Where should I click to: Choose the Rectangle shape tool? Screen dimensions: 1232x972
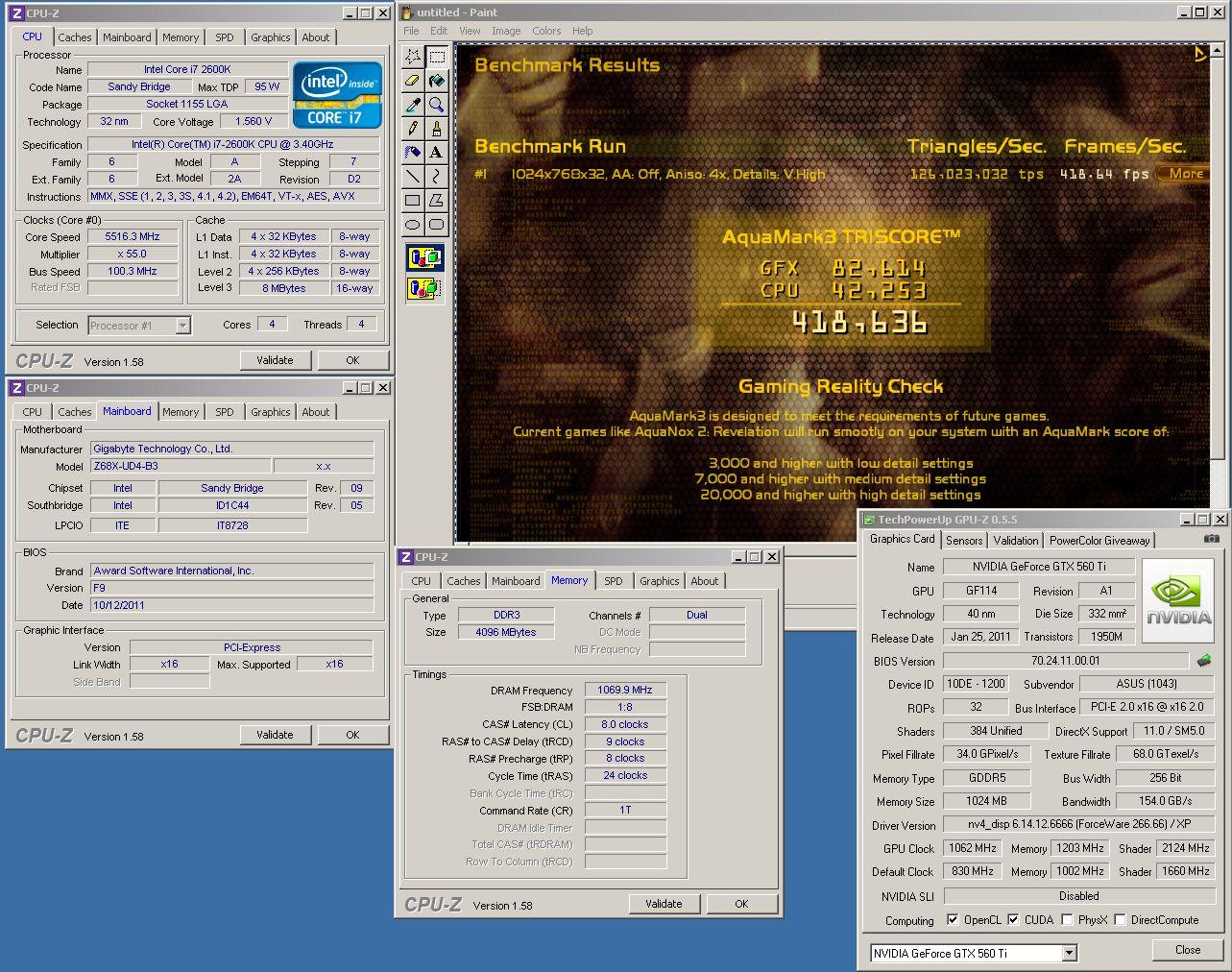[413, 201]
